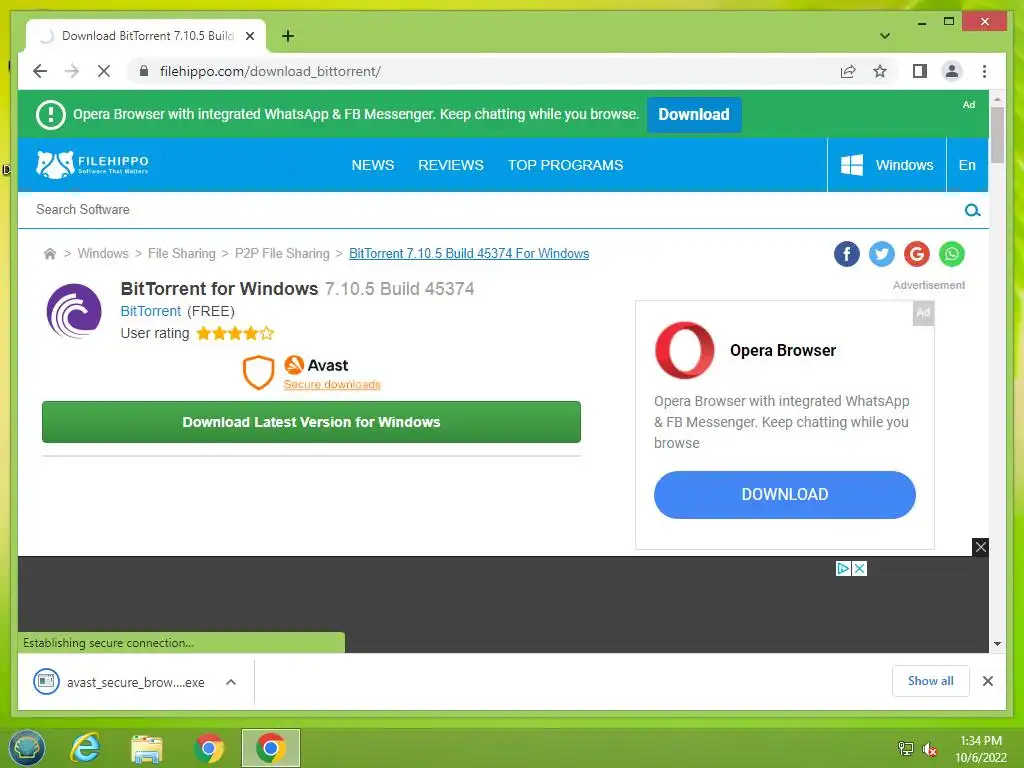The height and width of the screenshot is (768, 1024).
Task: Open the Secure downloads link
Action: pos(332,384)
